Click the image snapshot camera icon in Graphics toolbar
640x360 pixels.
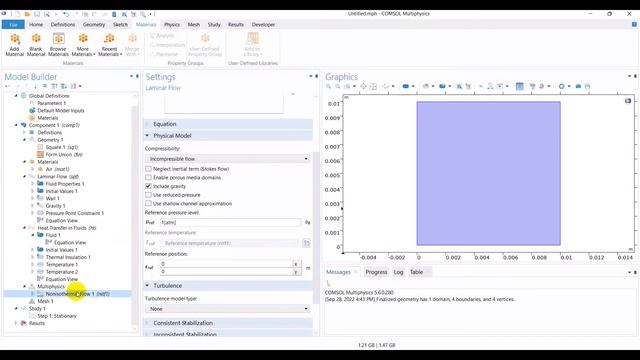pyautogui.click(x=578, y=86)
